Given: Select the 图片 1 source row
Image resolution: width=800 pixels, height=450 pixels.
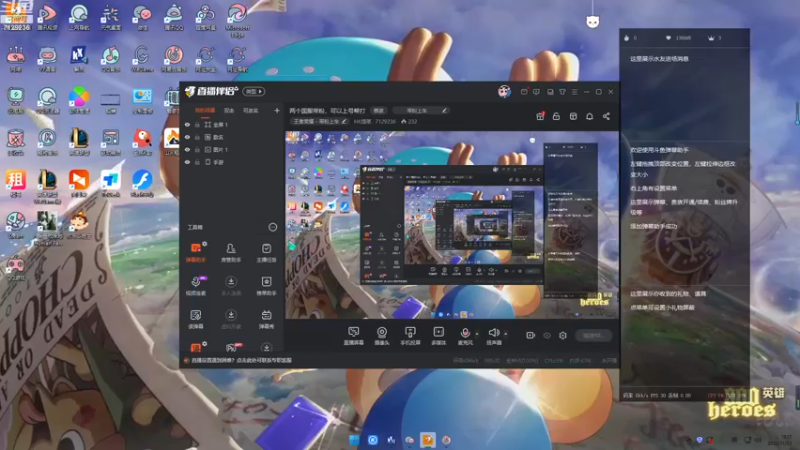Looking at the screenshot, I should [231, 149].
